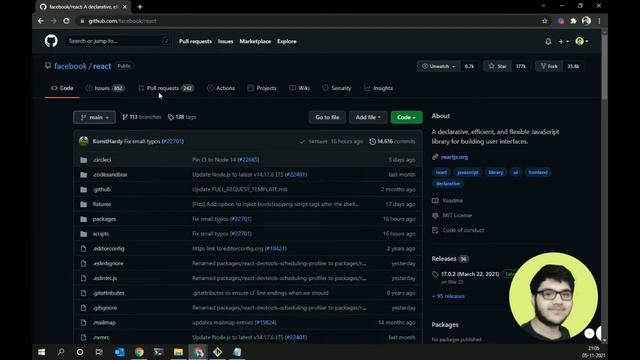The image size is (640, 360).
Task: Go to Issues in top navigation
Action: pyautogui.click(x=225, y=41)
